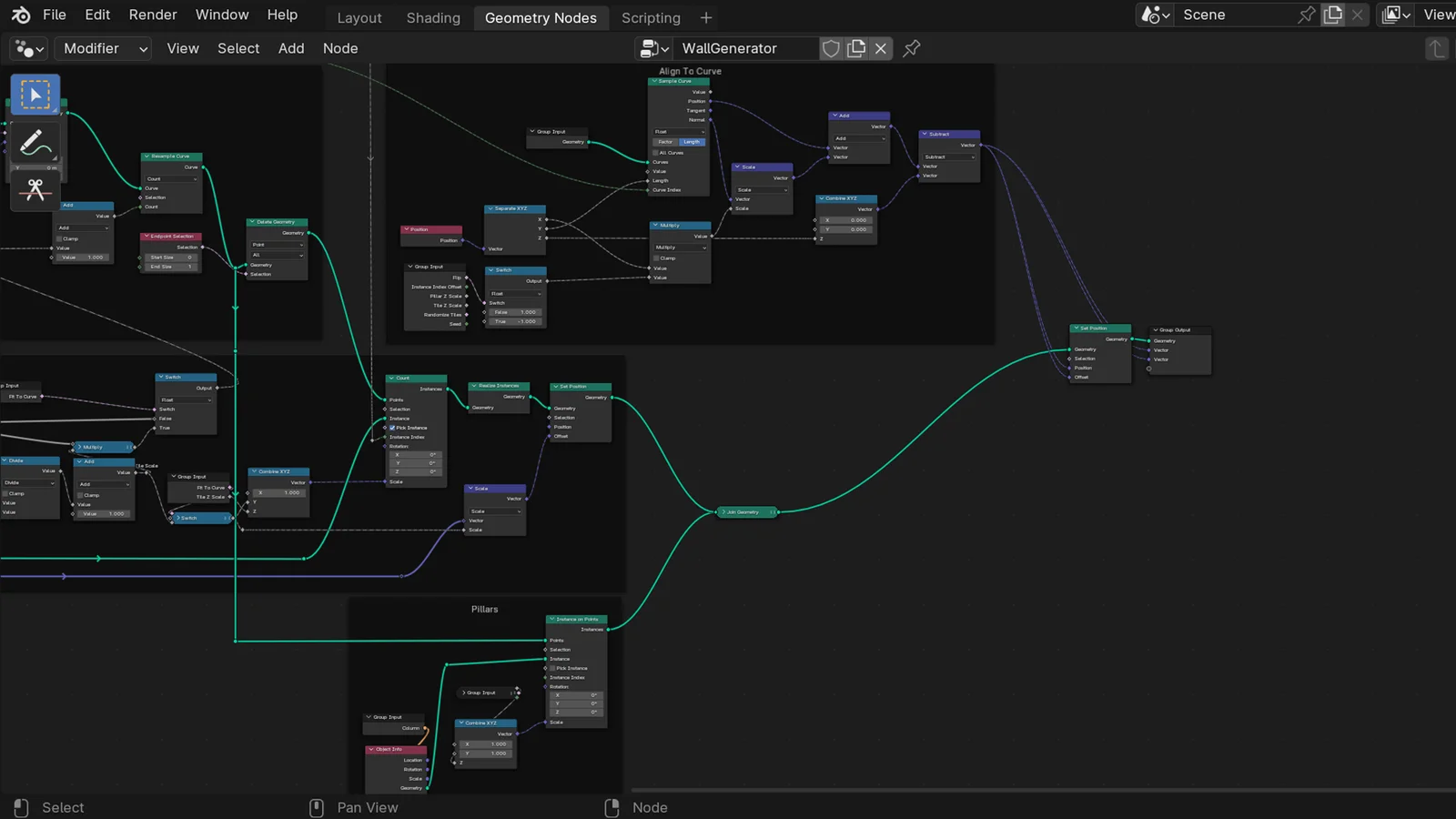Click the Scene data-block icon
This screenshot has height=819, width=1456.
tap(1153, 15)
